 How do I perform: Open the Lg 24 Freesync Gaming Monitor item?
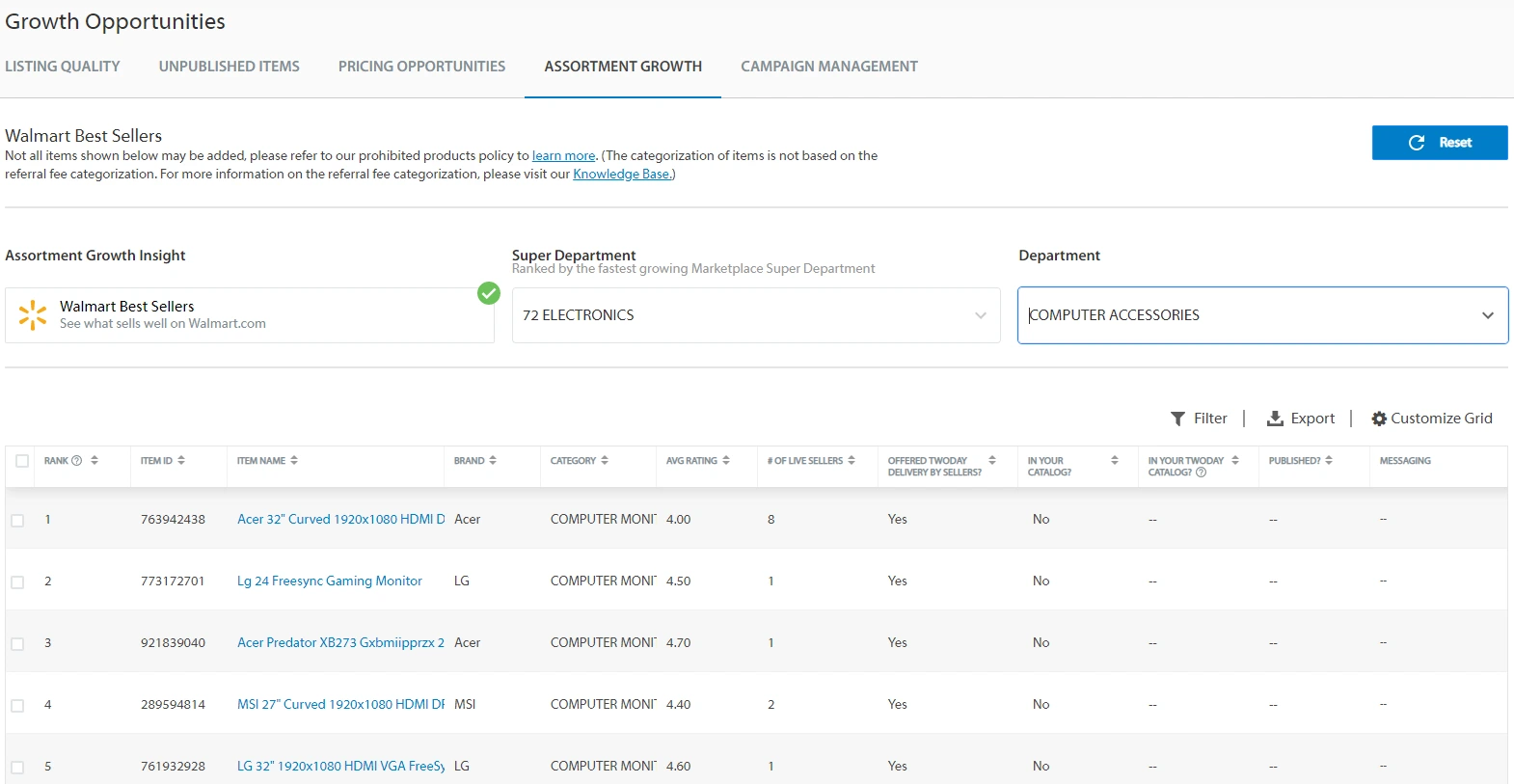click(x=330, y=581)
